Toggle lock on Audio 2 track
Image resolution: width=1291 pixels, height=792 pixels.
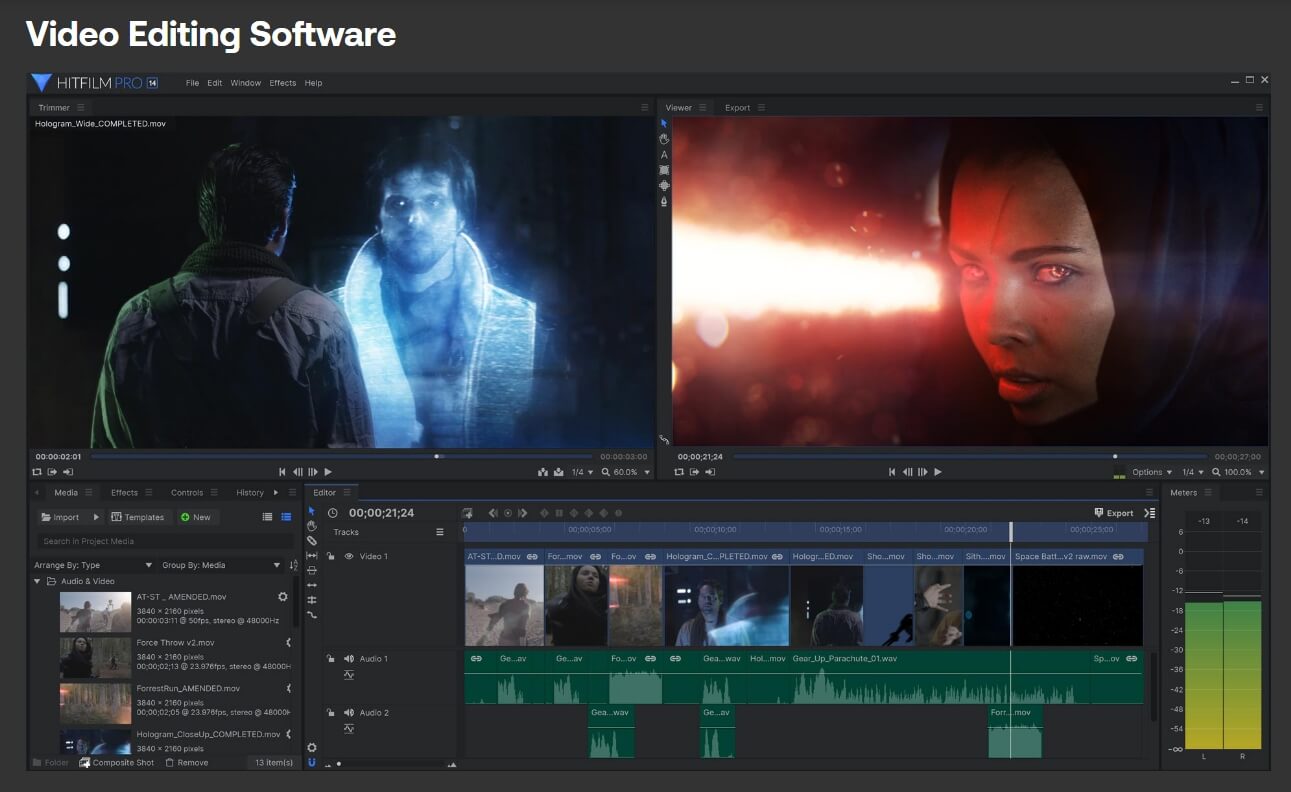[330, 713]
